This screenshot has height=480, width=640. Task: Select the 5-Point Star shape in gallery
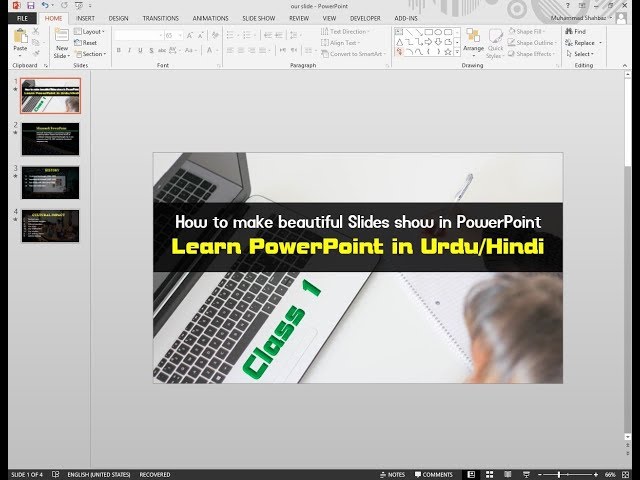tap(448, 52)
